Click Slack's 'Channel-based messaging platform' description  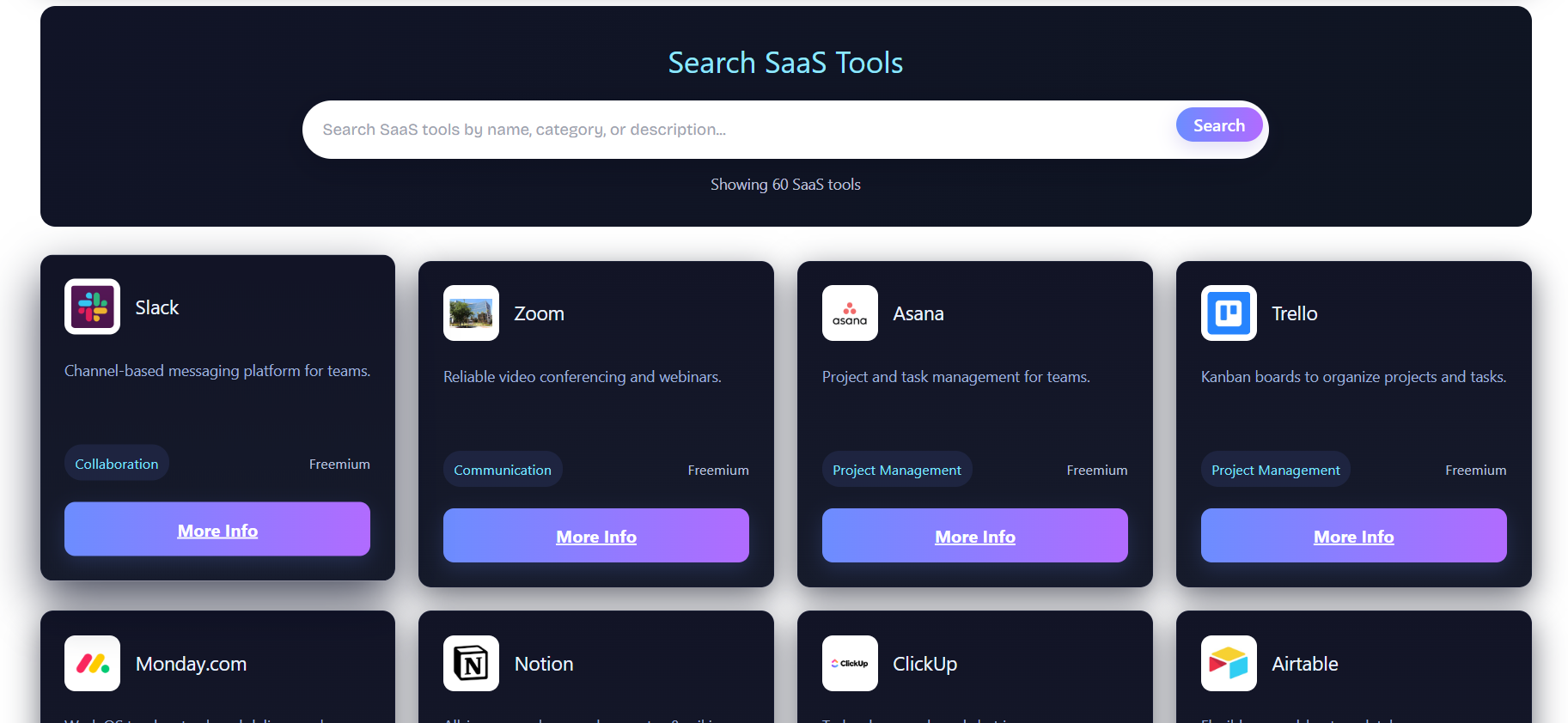coord(217,371)
